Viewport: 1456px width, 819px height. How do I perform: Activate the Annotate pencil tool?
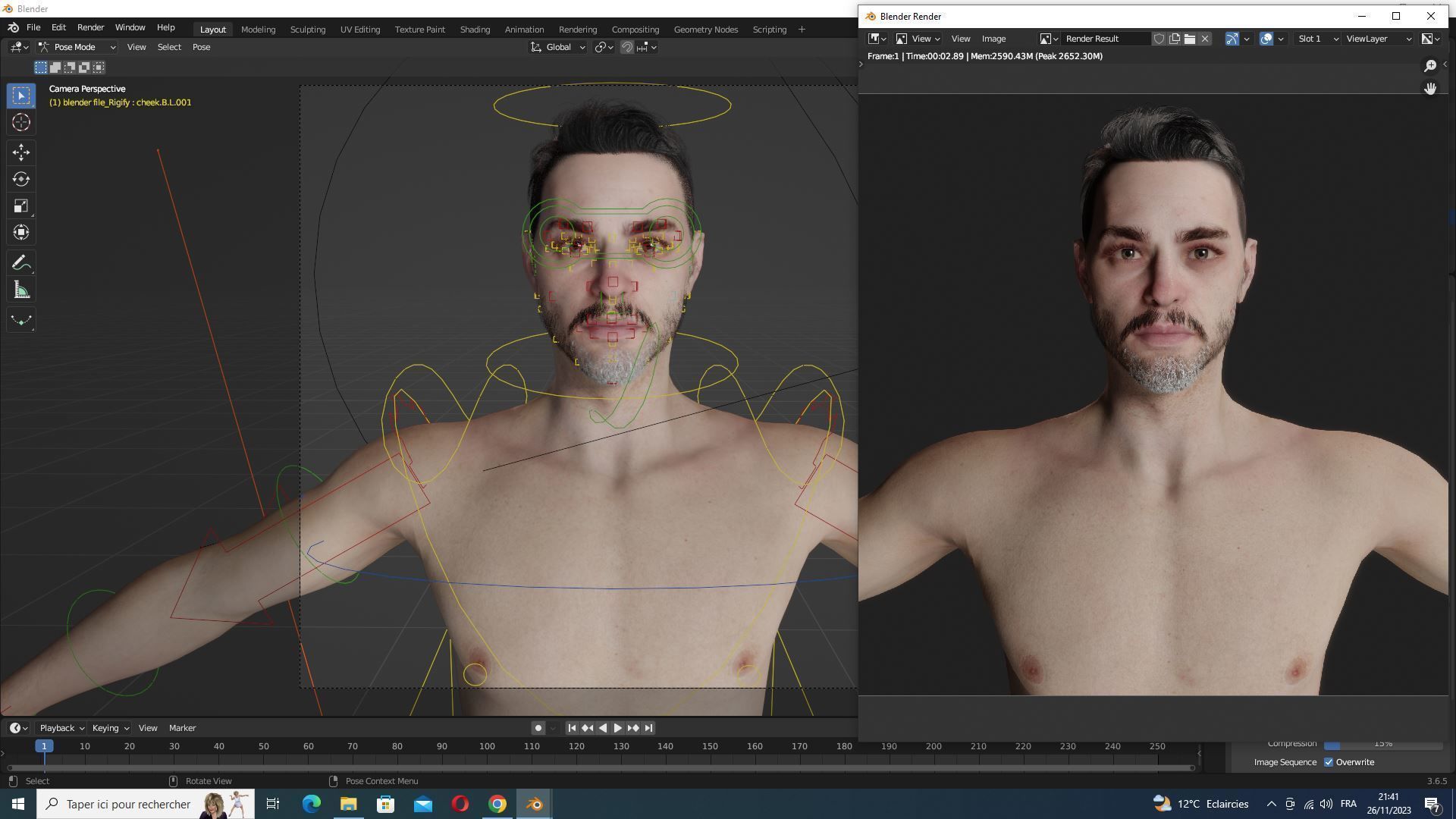21,263
